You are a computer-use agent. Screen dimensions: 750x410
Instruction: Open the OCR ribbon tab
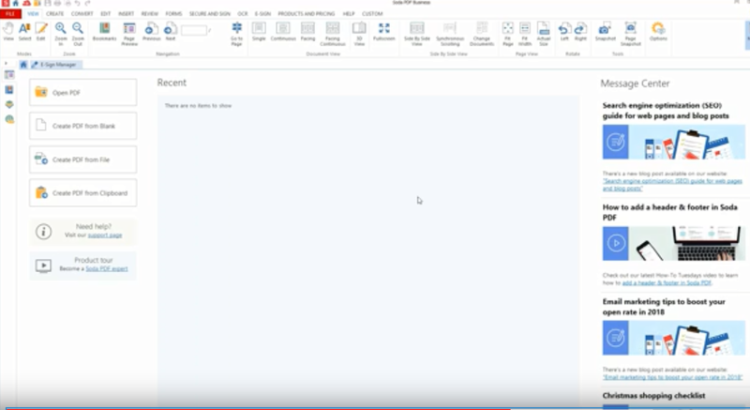coord(243,14)
